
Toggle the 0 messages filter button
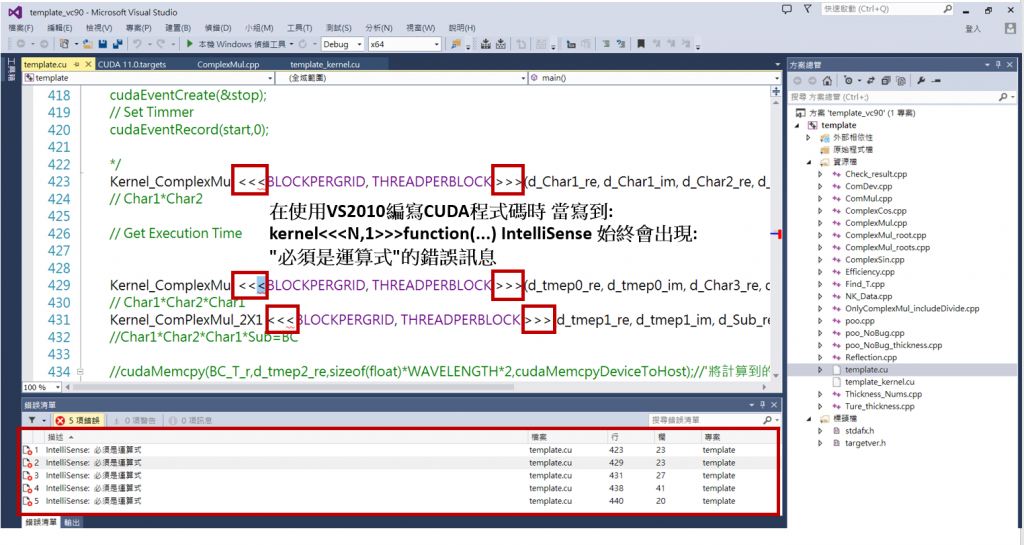tap(191, 420)
